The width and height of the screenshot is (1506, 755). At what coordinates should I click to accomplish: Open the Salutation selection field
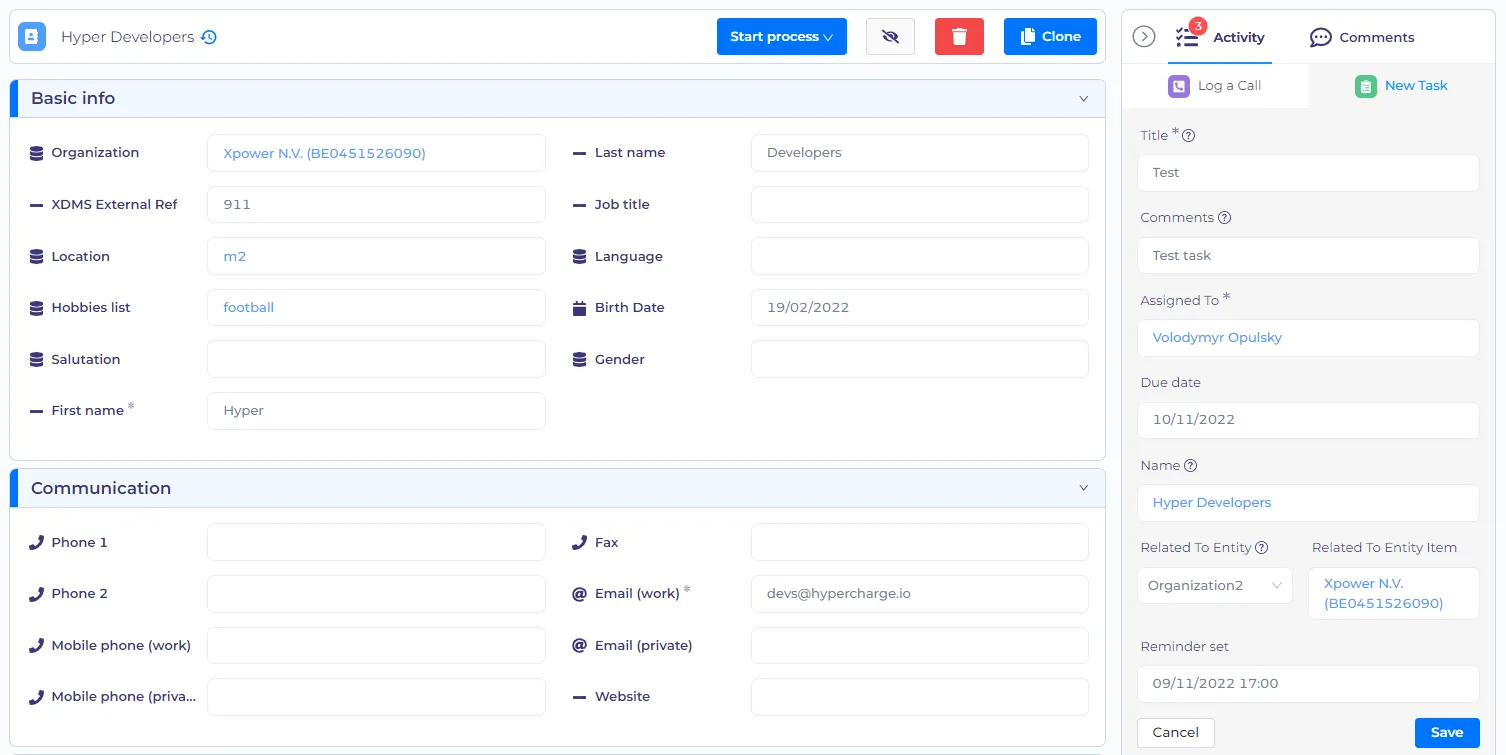[x=376, y=359]
